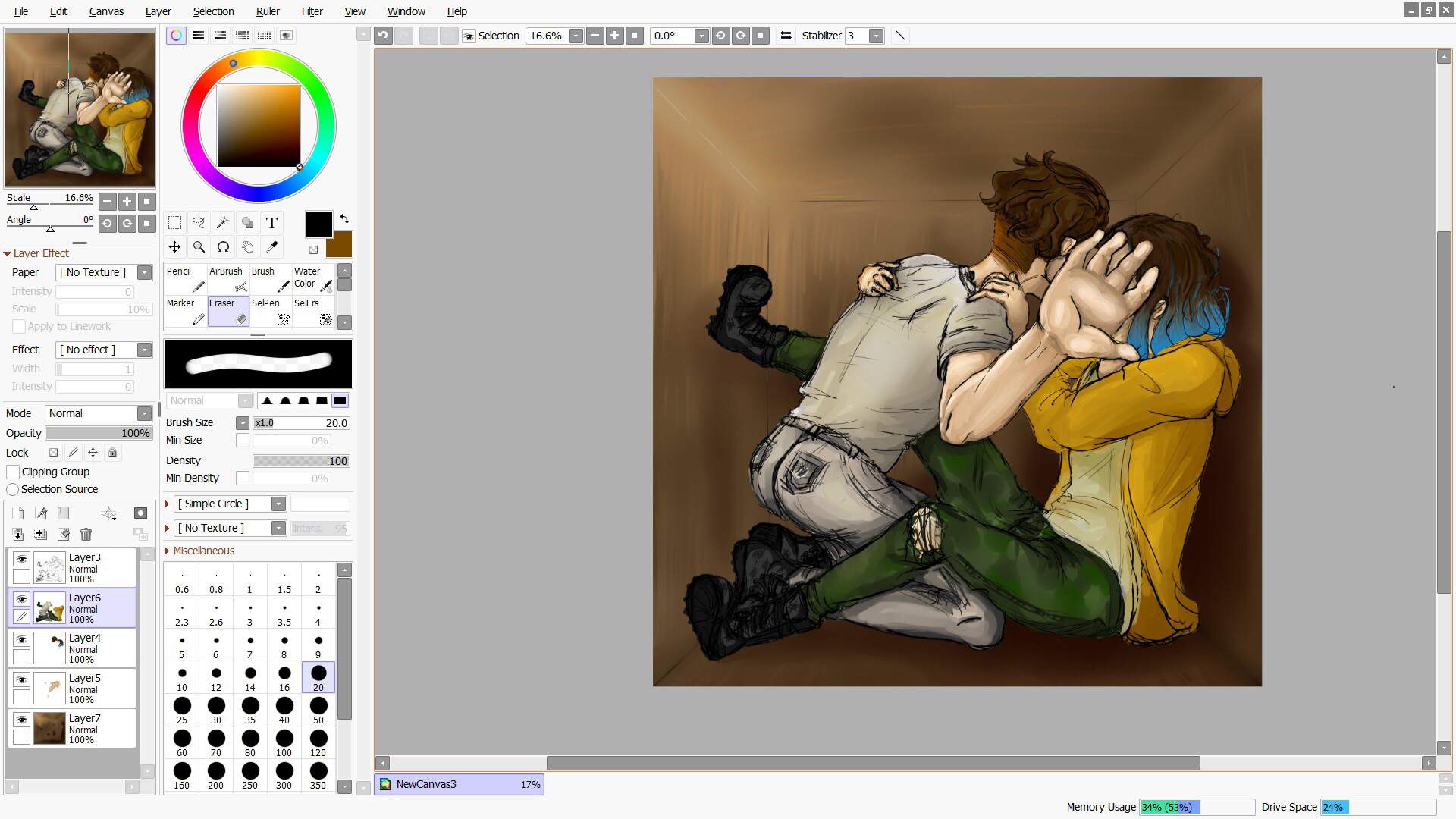The image size is (1456, 819).
Task: Open the Ruler menu
Action: [x=268, y=11]
